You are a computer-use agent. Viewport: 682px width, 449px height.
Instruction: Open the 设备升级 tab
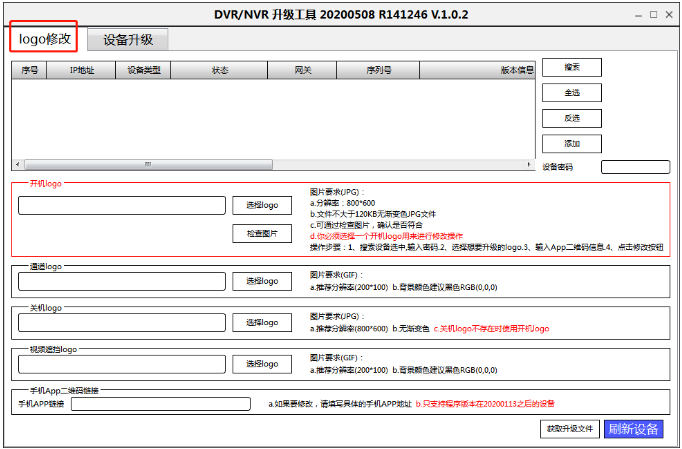(128, 40)
